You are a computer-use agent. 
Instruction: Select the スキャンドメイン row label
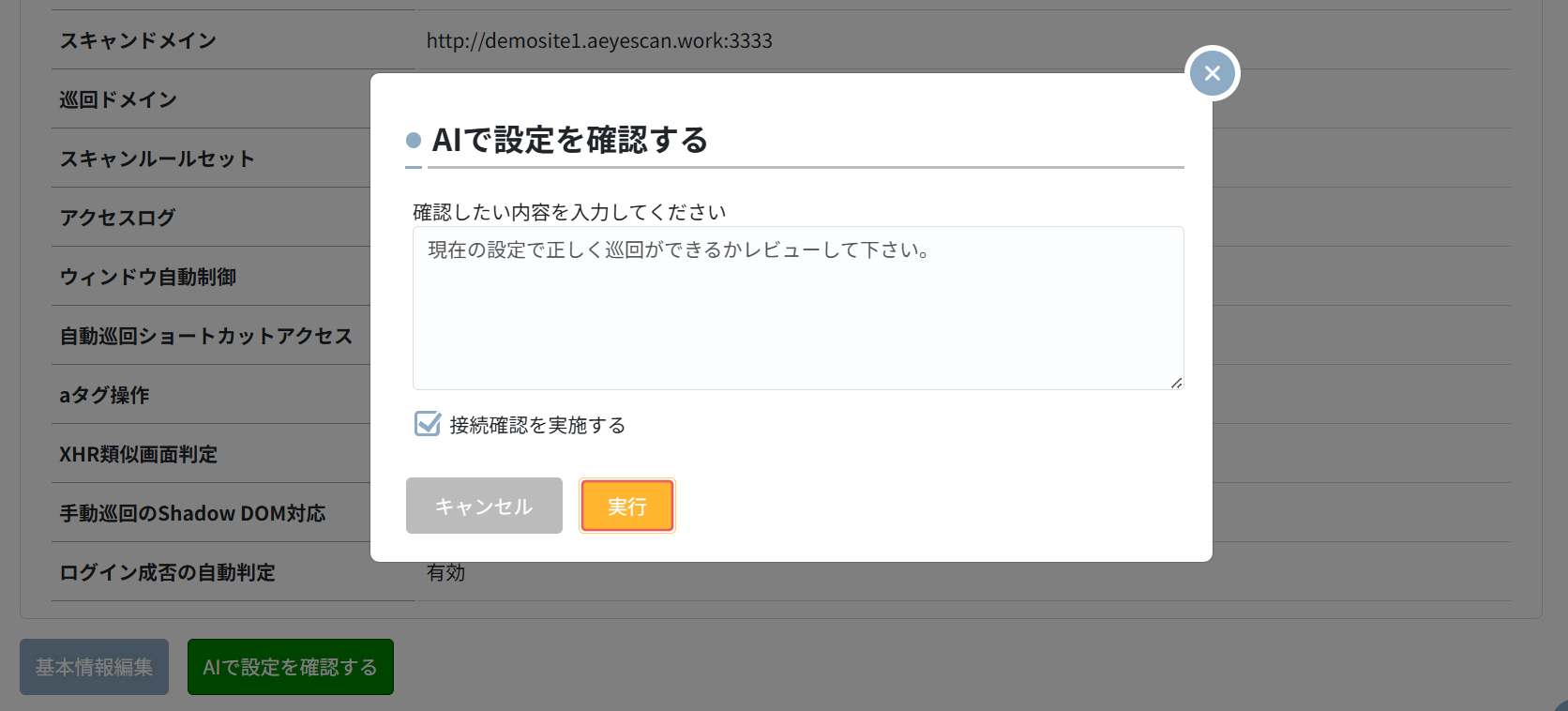click(x=138, y=40)
